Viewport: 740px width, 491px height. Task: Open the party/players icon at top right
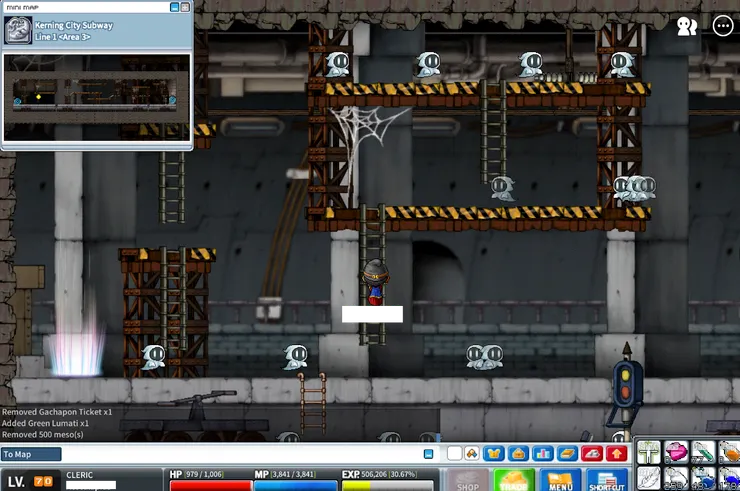687,26
